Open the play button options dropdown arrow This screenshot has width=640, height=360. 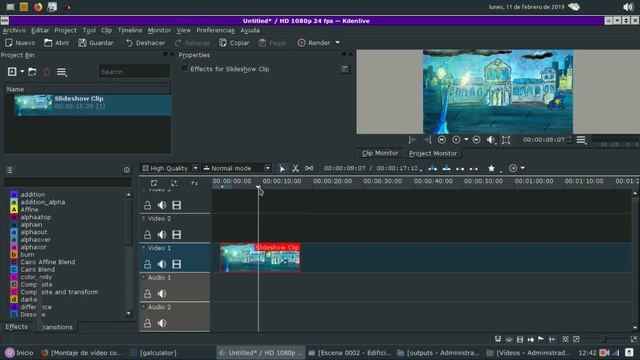pos(466,140)
